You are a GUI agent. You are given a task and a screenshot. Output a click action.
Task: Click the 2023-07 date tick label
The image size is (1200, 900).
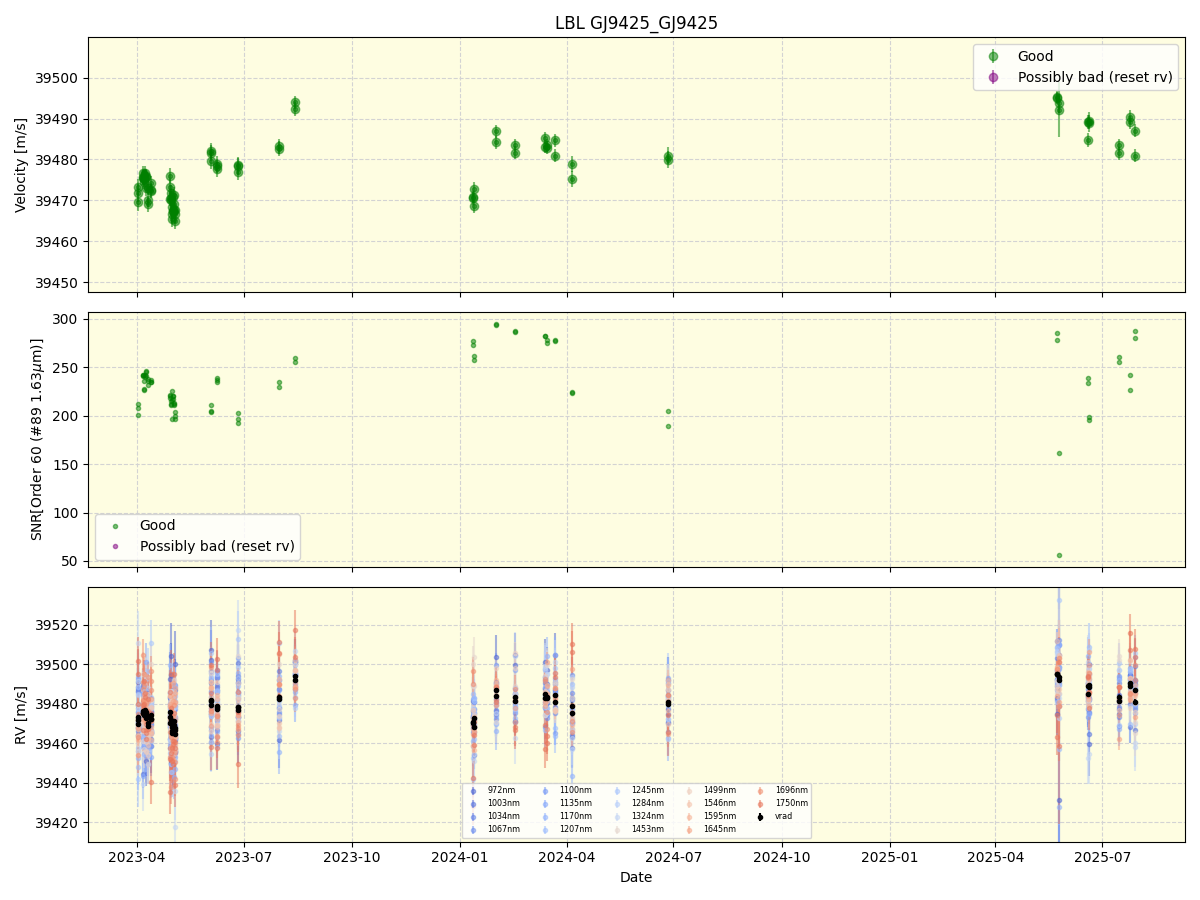pos(244,857)
